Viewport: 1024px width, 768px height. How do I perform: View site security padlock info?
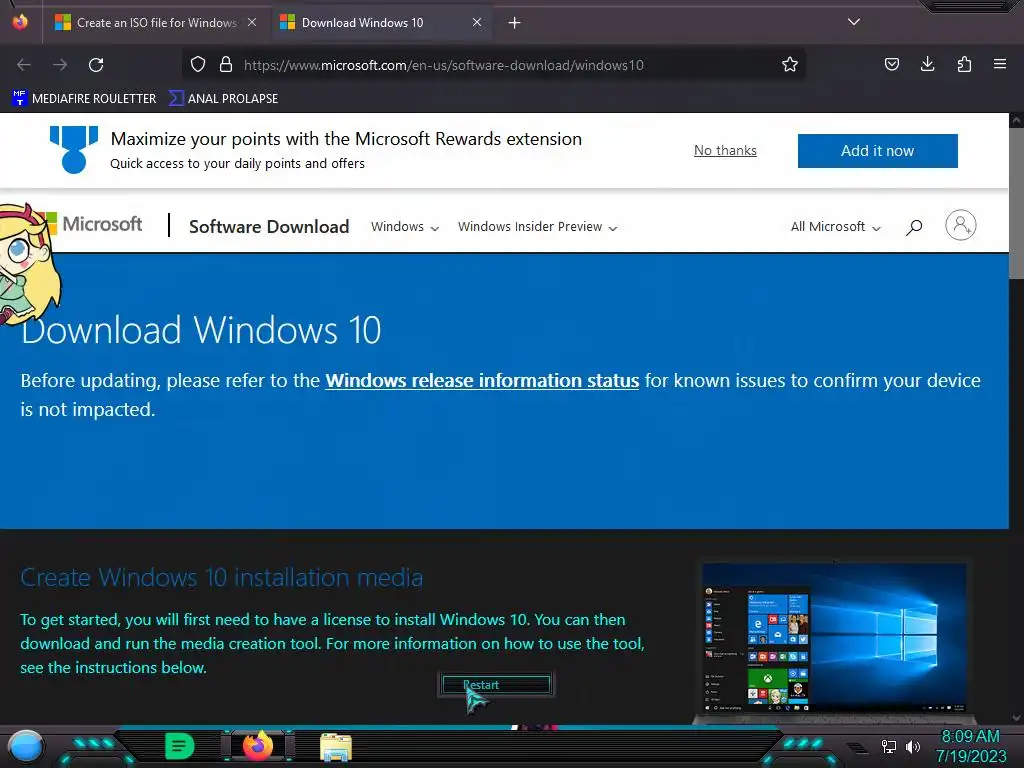click(226, 64)
